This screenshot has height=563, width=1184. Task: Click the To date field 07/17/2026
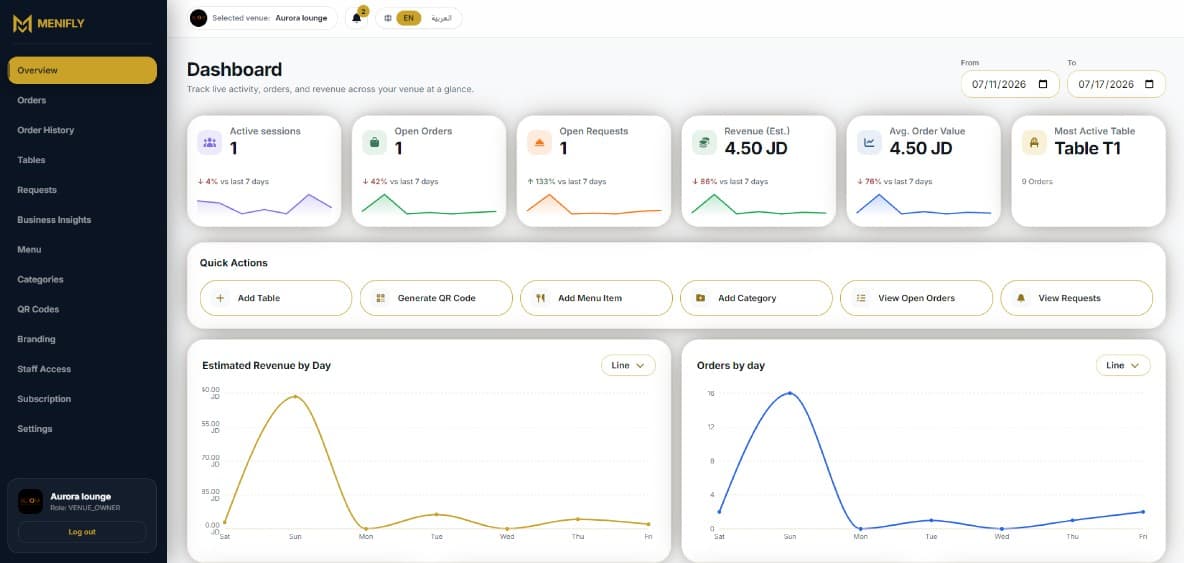1116,85
